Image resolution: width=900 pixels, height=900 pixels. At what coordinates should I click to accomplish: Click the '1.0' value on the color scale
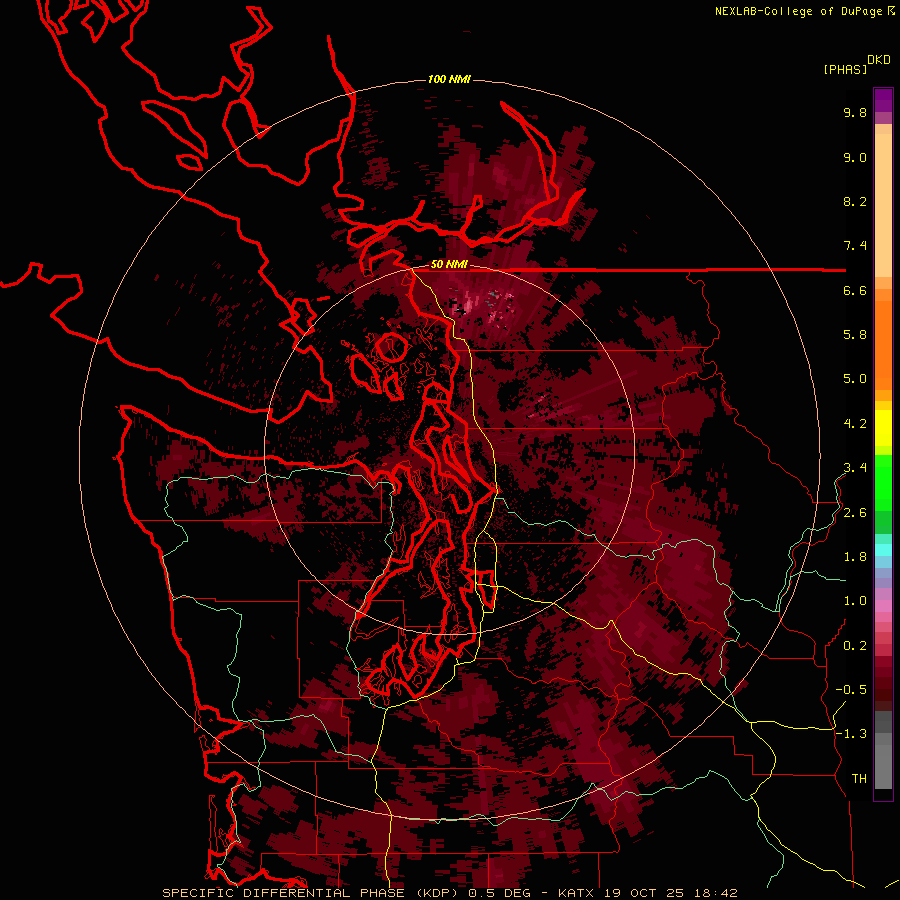tap(855, 601)
